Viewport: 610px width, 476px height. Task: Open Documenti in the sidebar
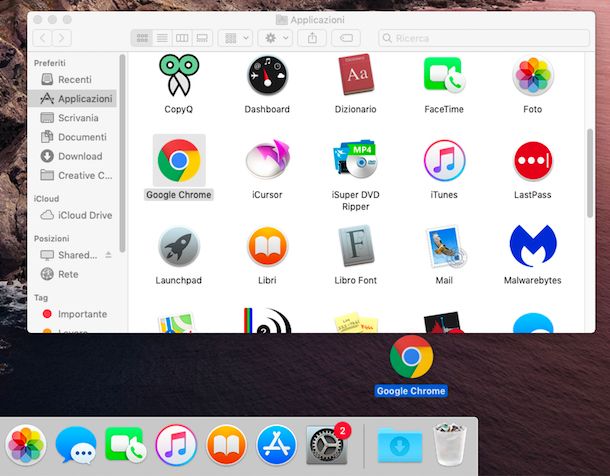pos(72,137)
